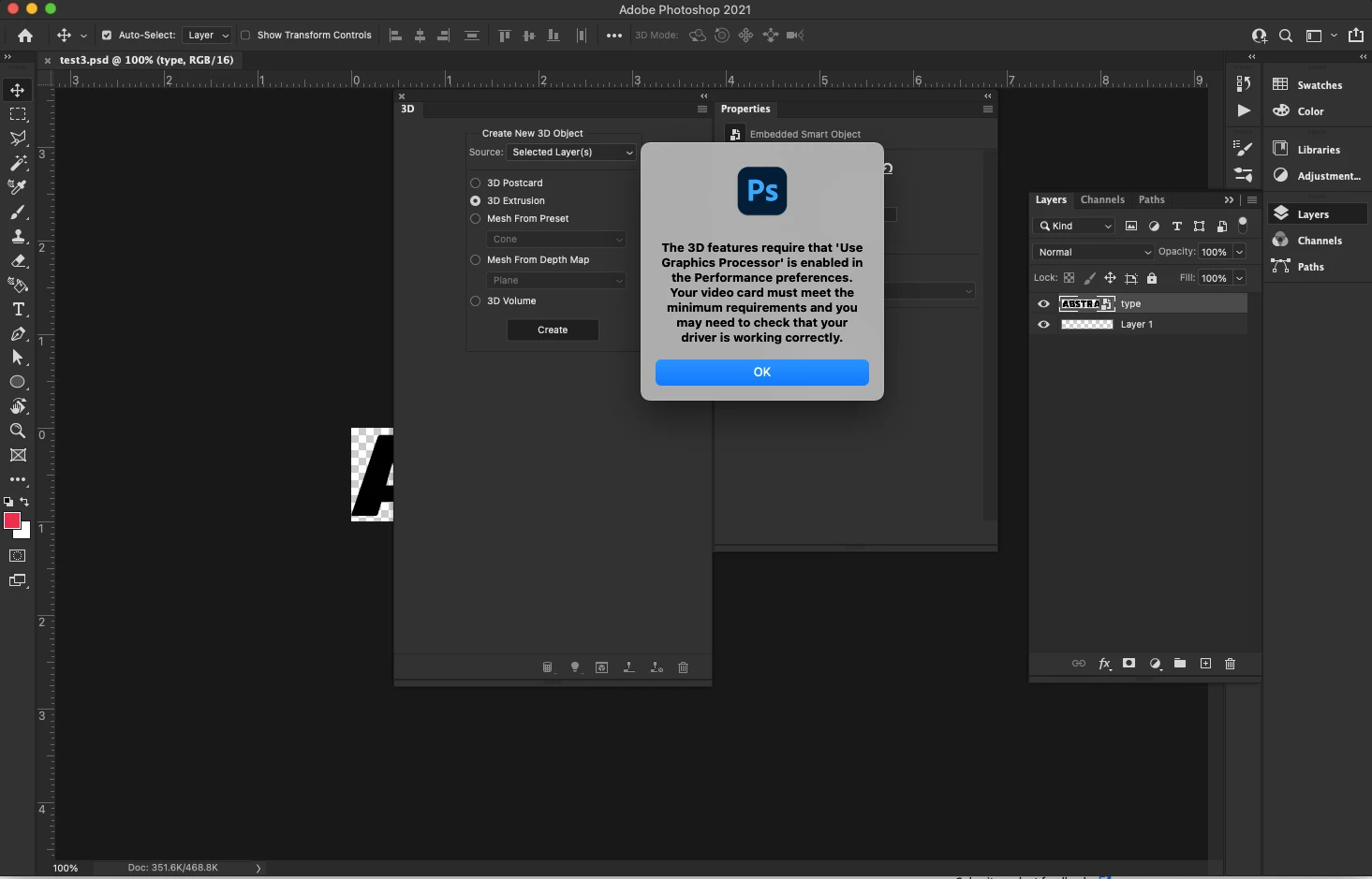Pick the Magic Wand tool
This screenshot has width=1372, height=879.
[18, 163]
